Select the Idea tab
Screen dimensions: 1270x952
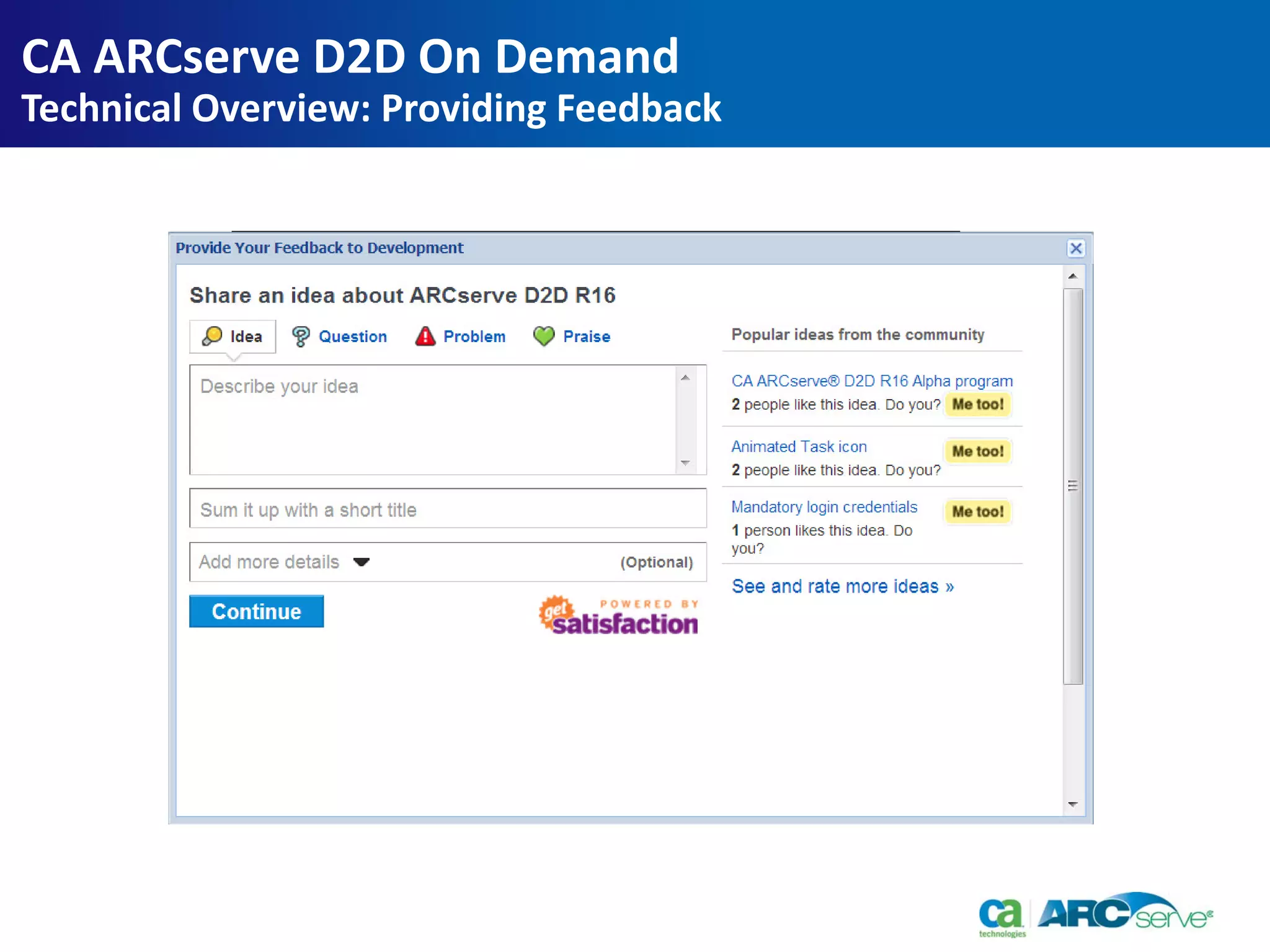coord(233,337)
